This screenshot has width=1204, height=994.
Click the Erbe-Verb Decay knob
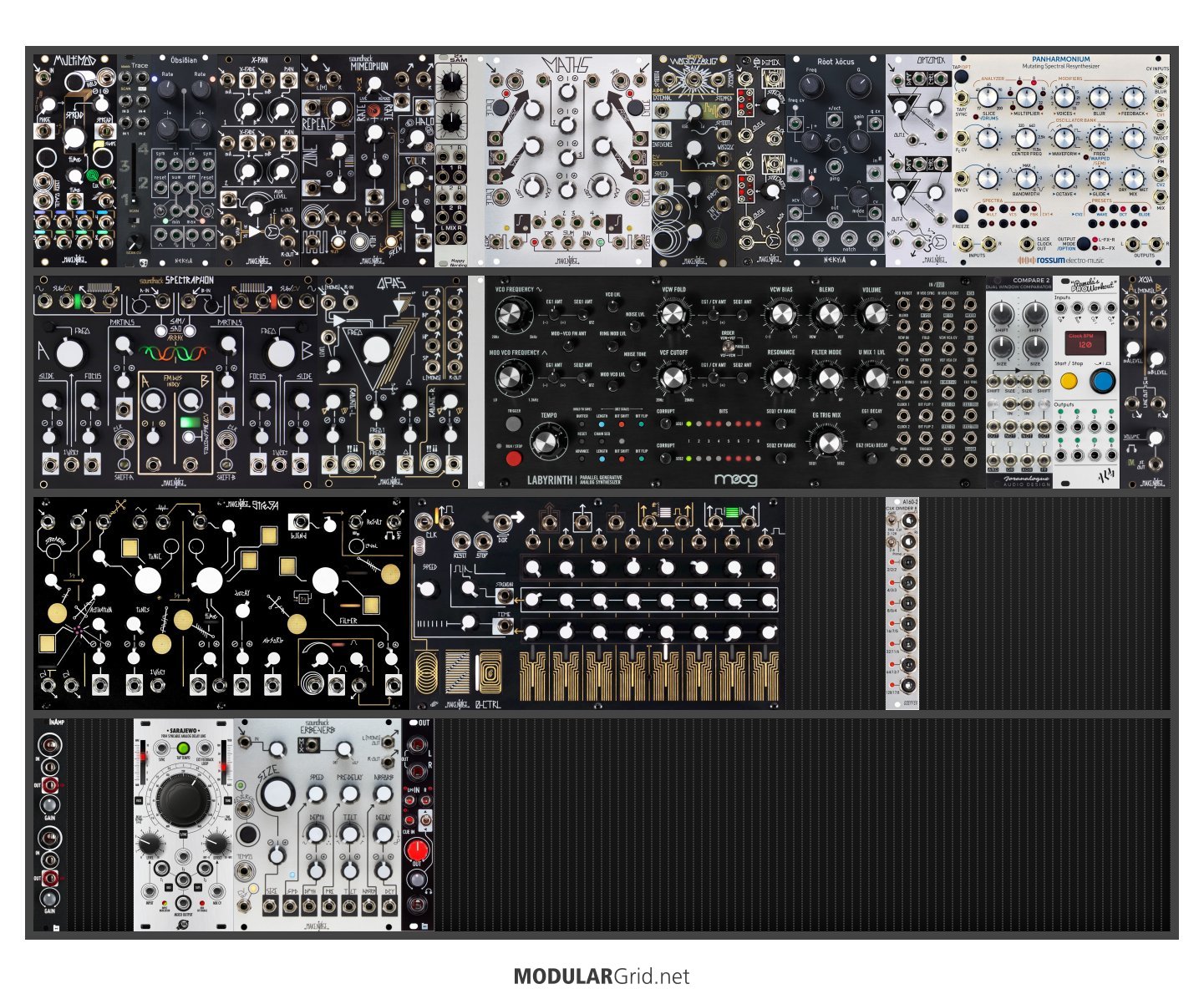click(x=383, y=834)
